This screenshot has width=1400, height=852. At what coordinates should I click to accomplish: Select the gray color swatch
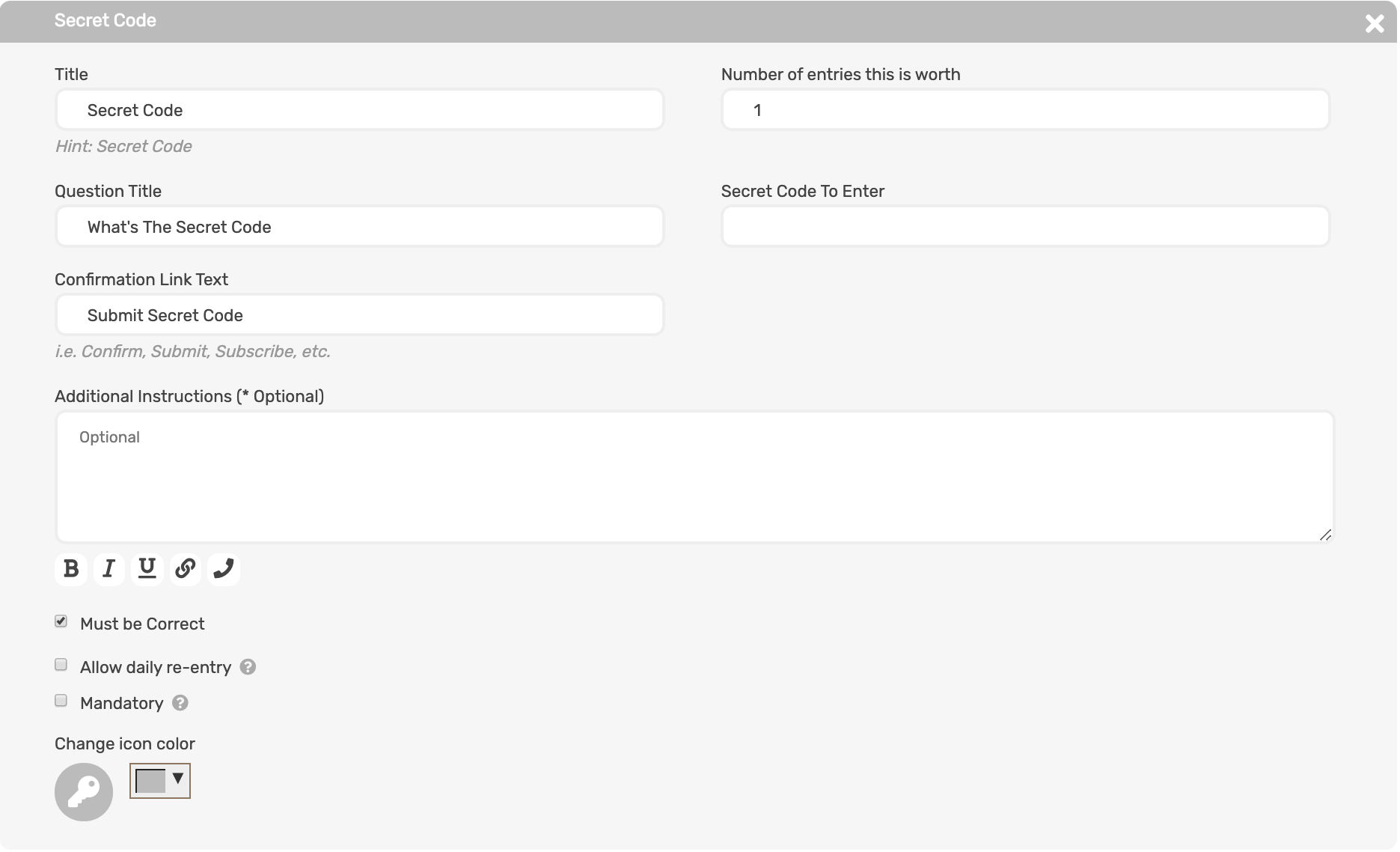pos(150,781)
